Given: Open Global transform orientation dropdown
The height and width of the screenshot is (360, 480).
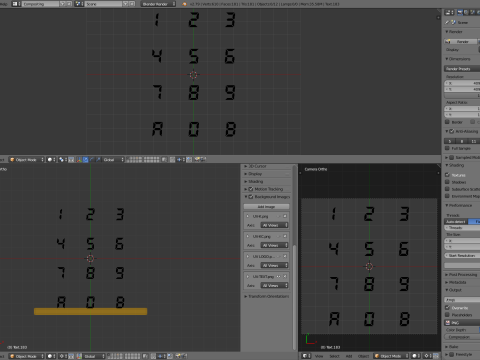Looking at the screenshot, I should tap(113, 160).
